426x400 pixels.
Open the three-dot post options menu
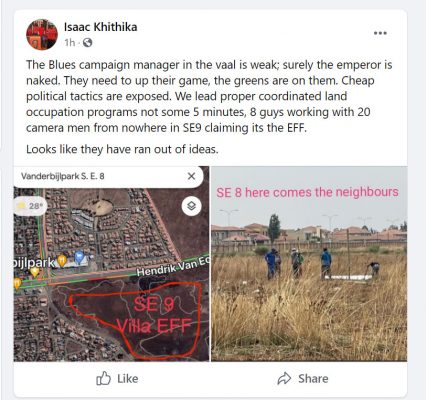[380, 33]
